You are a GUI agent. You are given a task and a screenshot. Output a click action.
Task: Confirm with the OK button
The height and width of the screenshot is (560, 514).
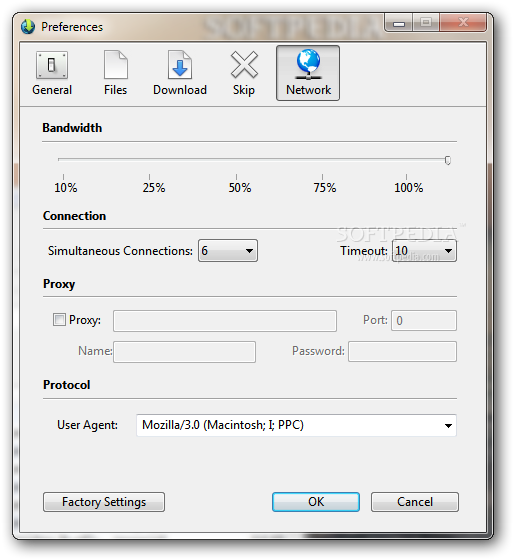point(316,502)
